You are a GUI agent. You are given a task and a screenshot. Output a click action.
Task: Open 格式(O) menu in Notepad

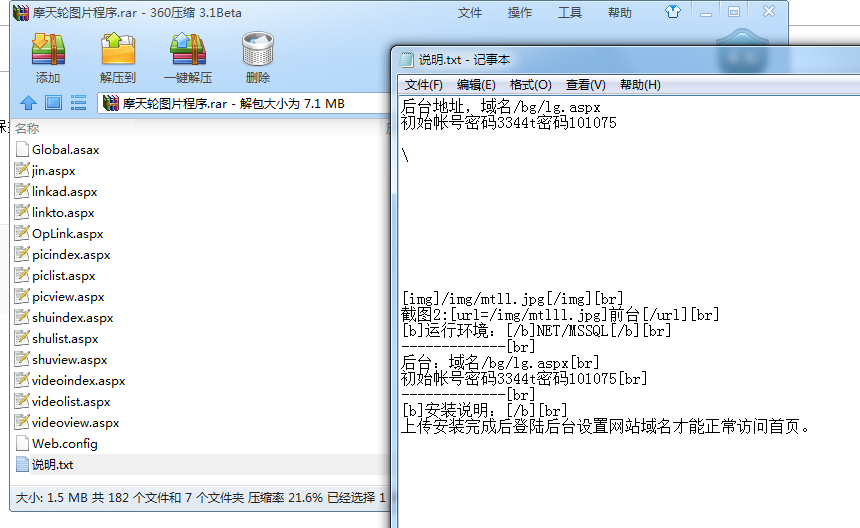click(530, 85)
